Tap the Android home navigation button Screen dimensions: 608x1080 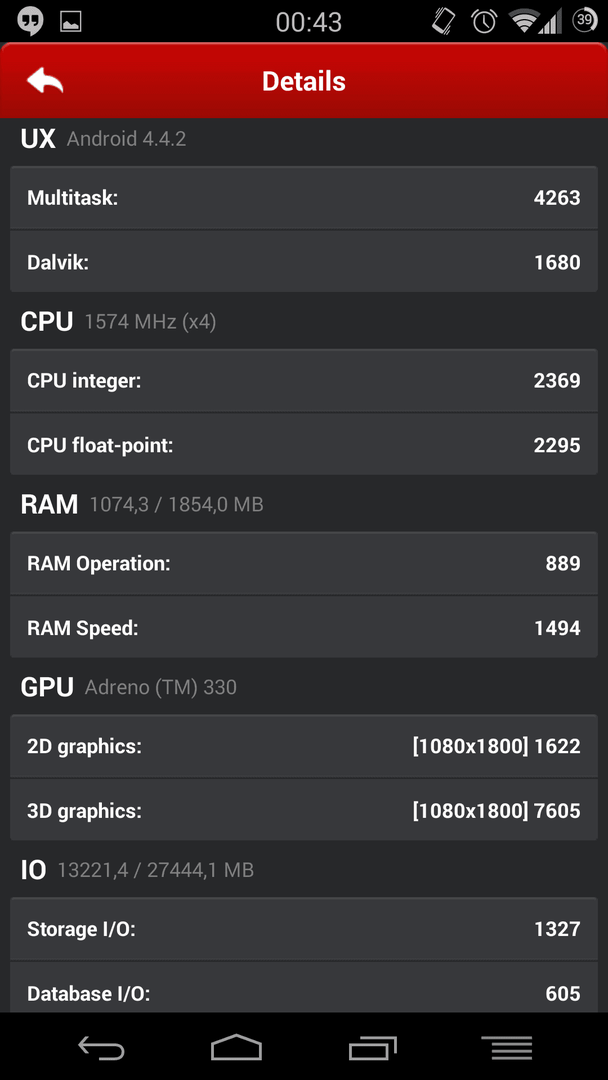236,1047
